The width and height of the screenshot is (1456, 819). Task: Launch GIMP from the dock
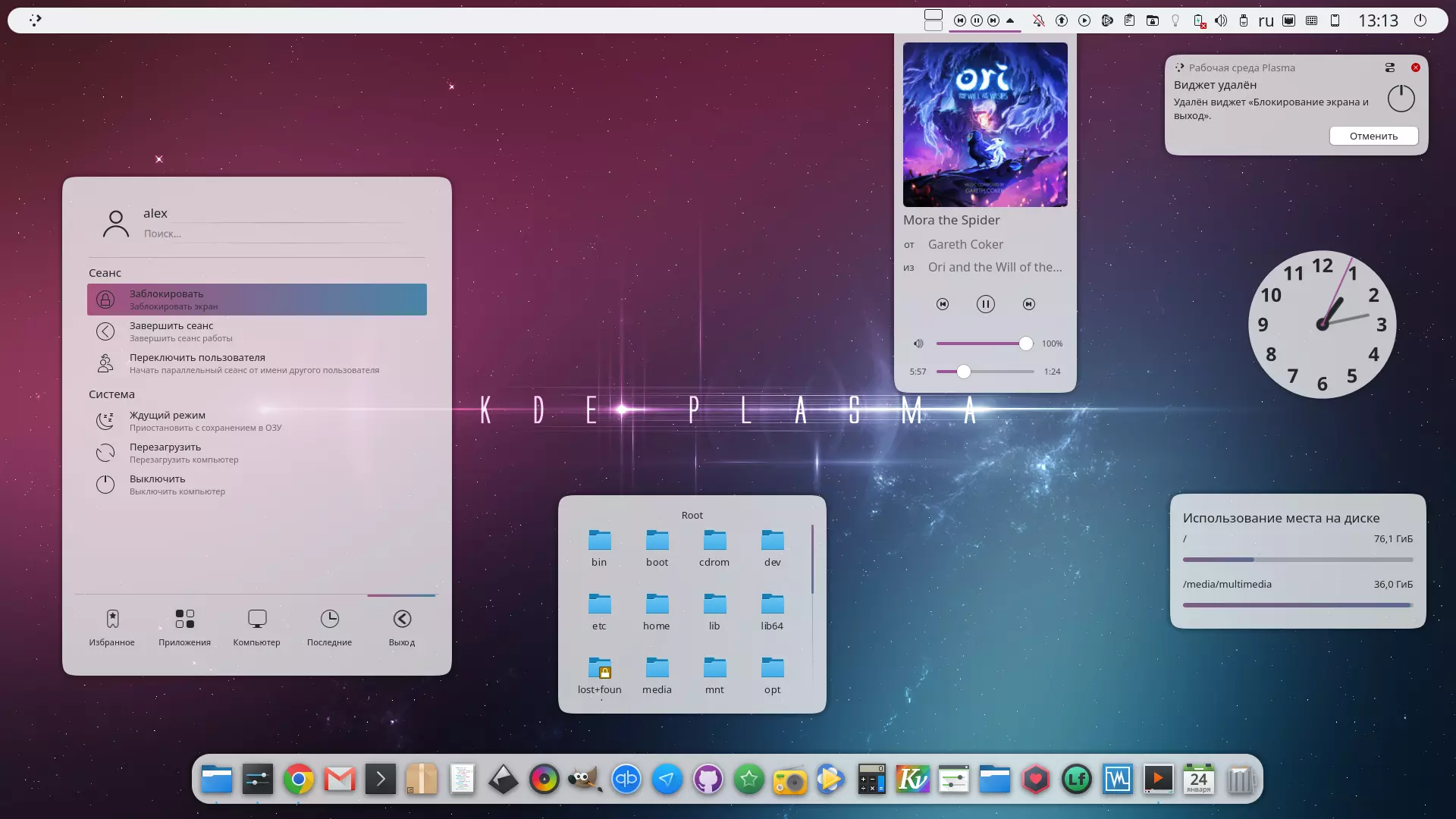tap(585, 779)
